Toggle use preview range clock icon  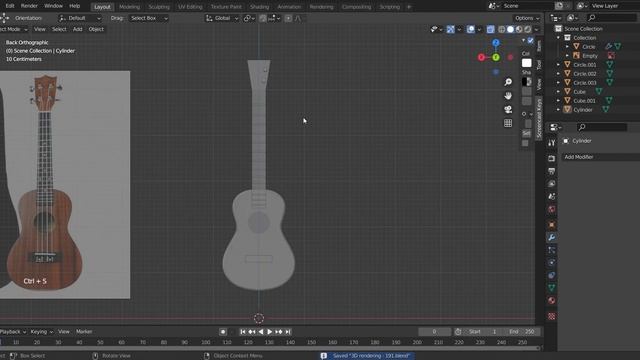click(458, 332)
